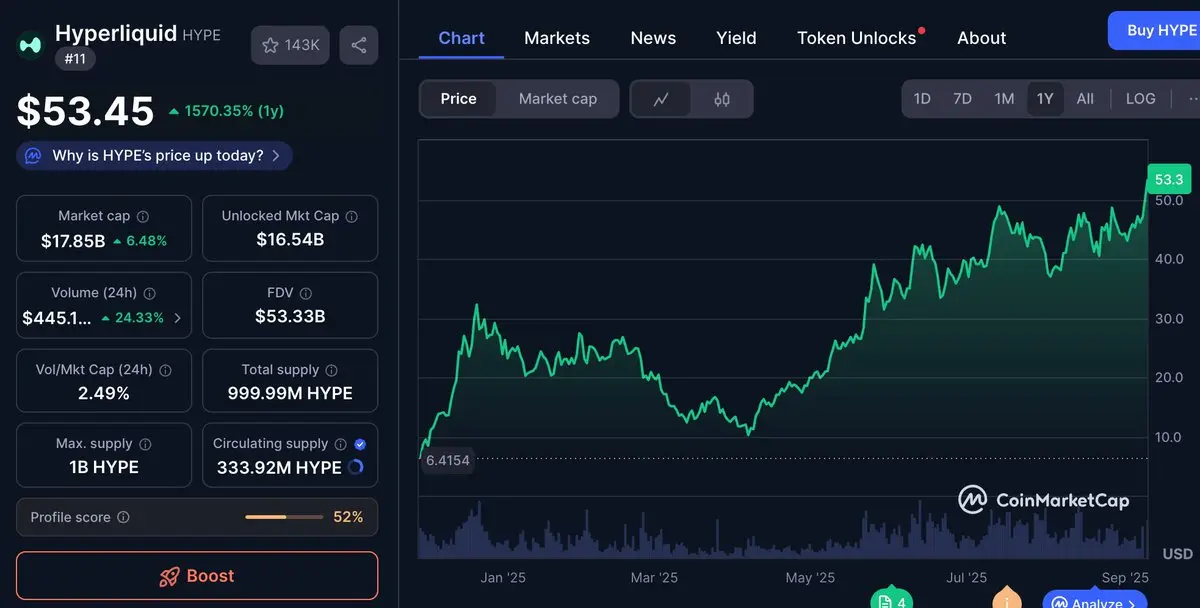Click the 2.49% Vol/Mkt Cap value
This screenshot has height=608, width=1200.
(104, 394)
